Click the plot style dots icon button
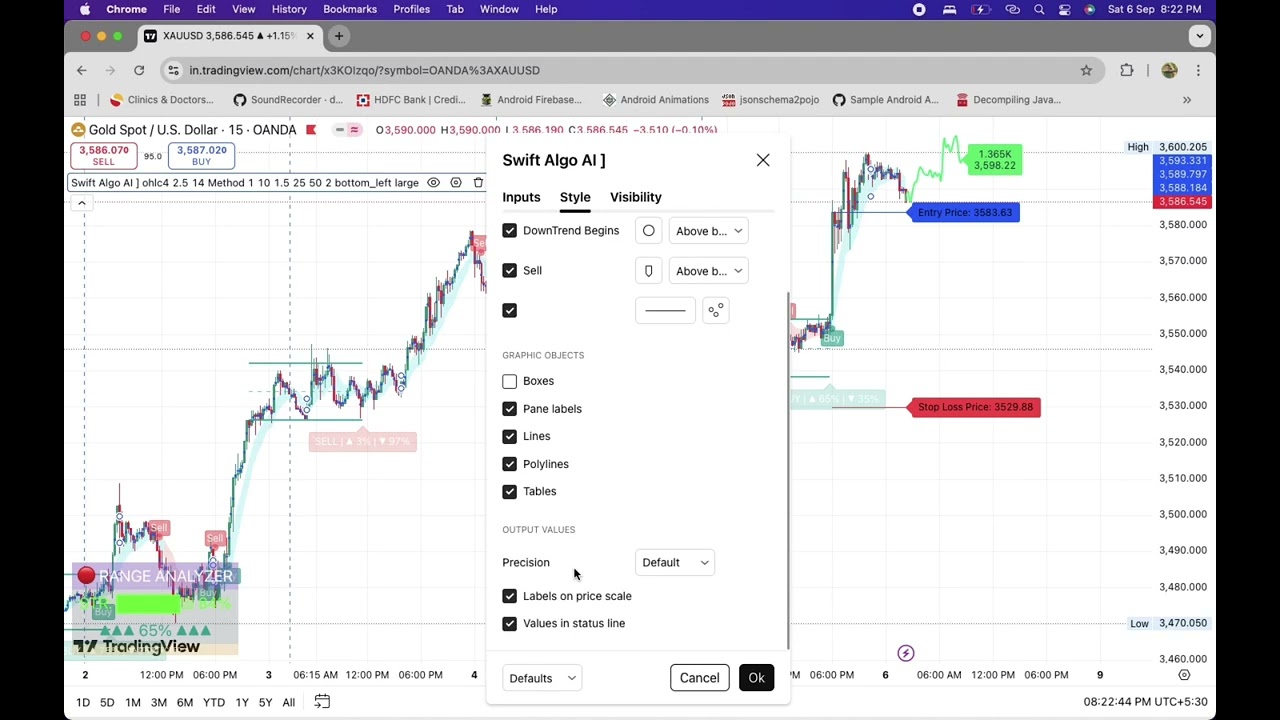The width and height of the screenshot is (1280, 720). pyautogui.click(x=716, y=311)
